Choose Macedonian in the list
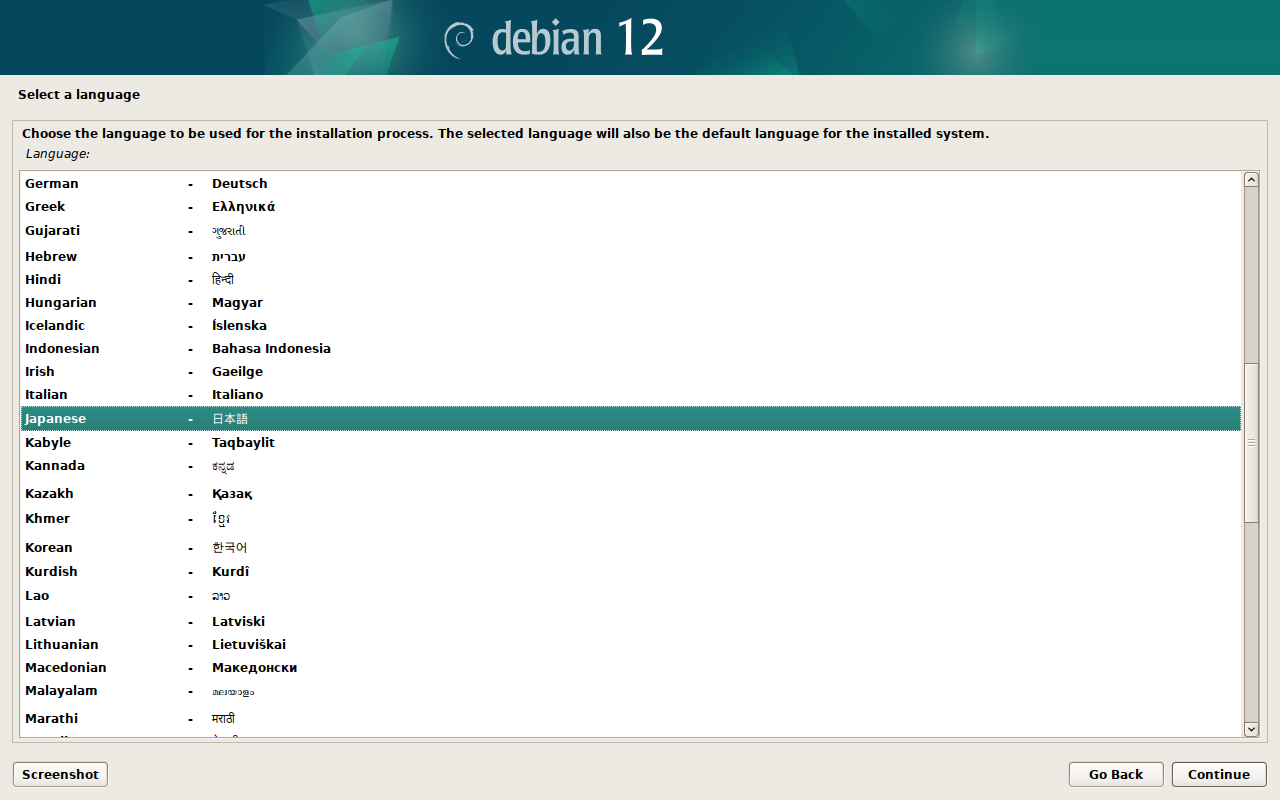Viewport: 1280px width, 800px height. (x=631, y=667)
